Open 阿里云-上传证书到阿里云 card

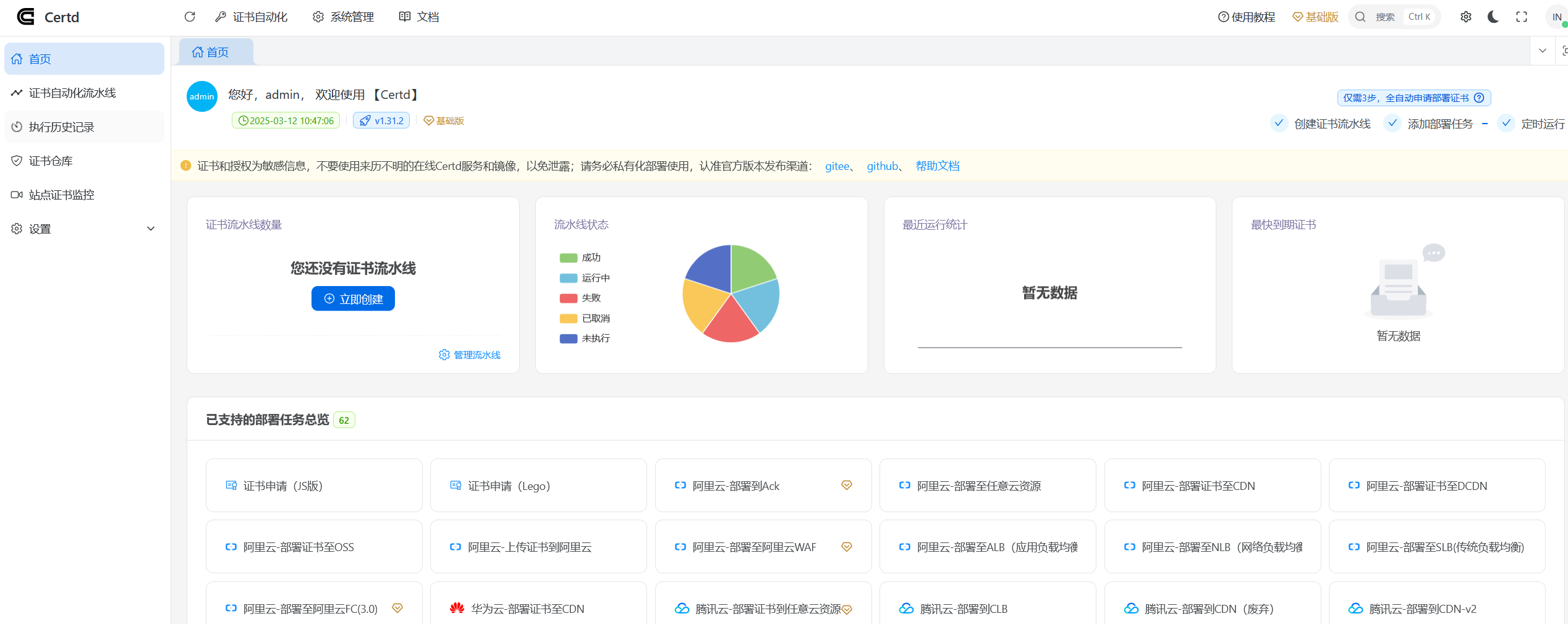[538, 547]
